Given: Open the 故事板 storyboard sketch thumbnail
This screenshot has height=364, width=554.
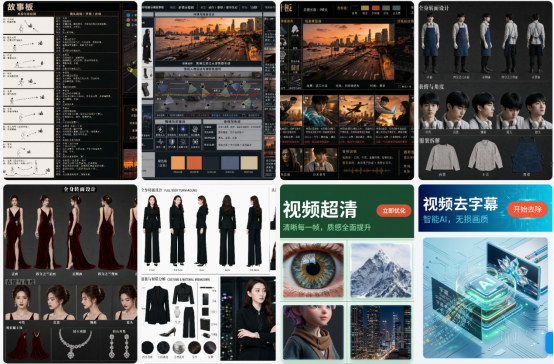Looking at the screenshot, I should (x=70, y=90).
